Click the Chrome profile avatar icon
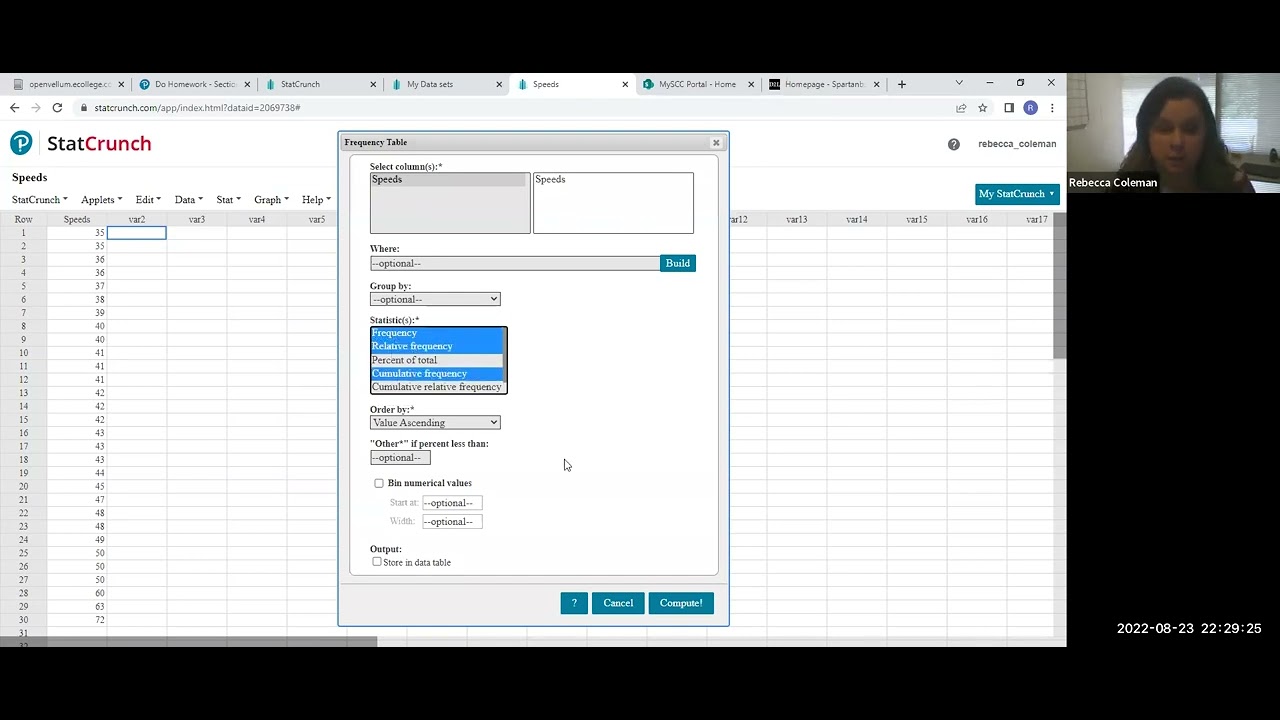This screenshot has width=1280, height=720. [1030, 108]
